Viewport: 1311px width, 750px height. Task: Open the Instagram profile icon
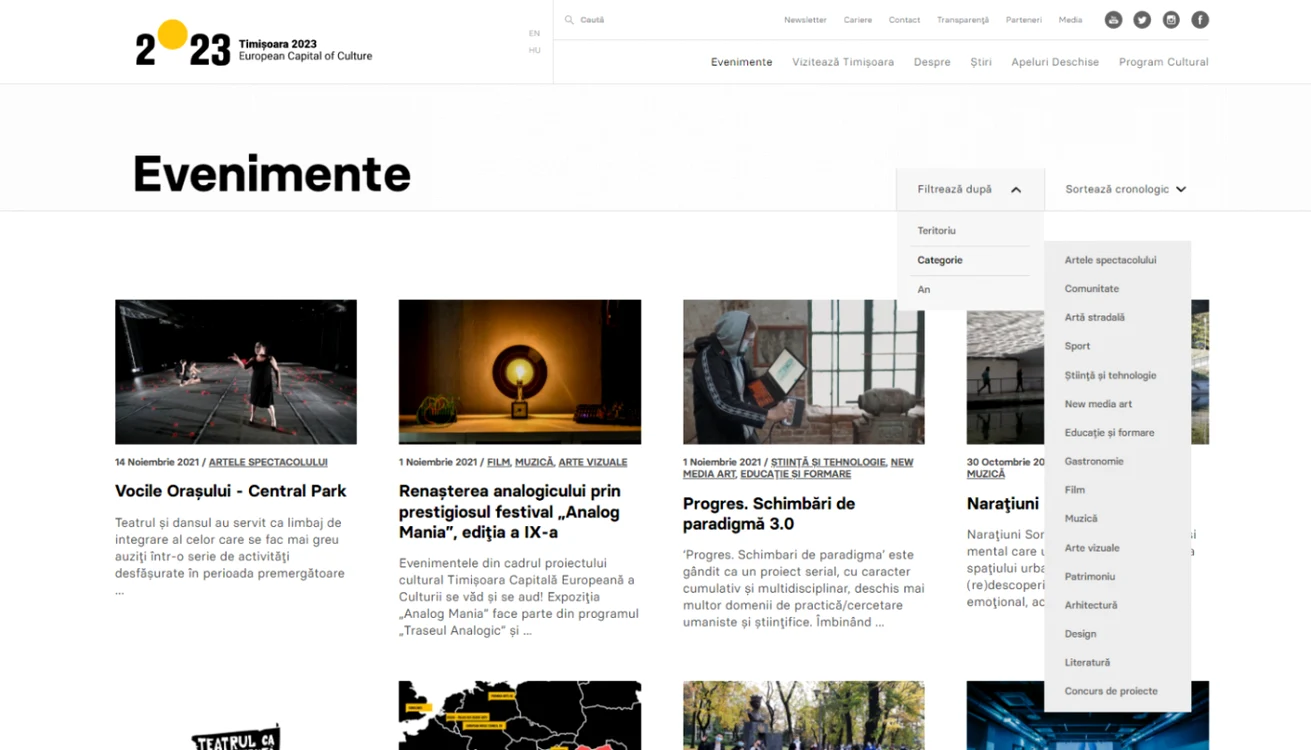pos(1171,20)
